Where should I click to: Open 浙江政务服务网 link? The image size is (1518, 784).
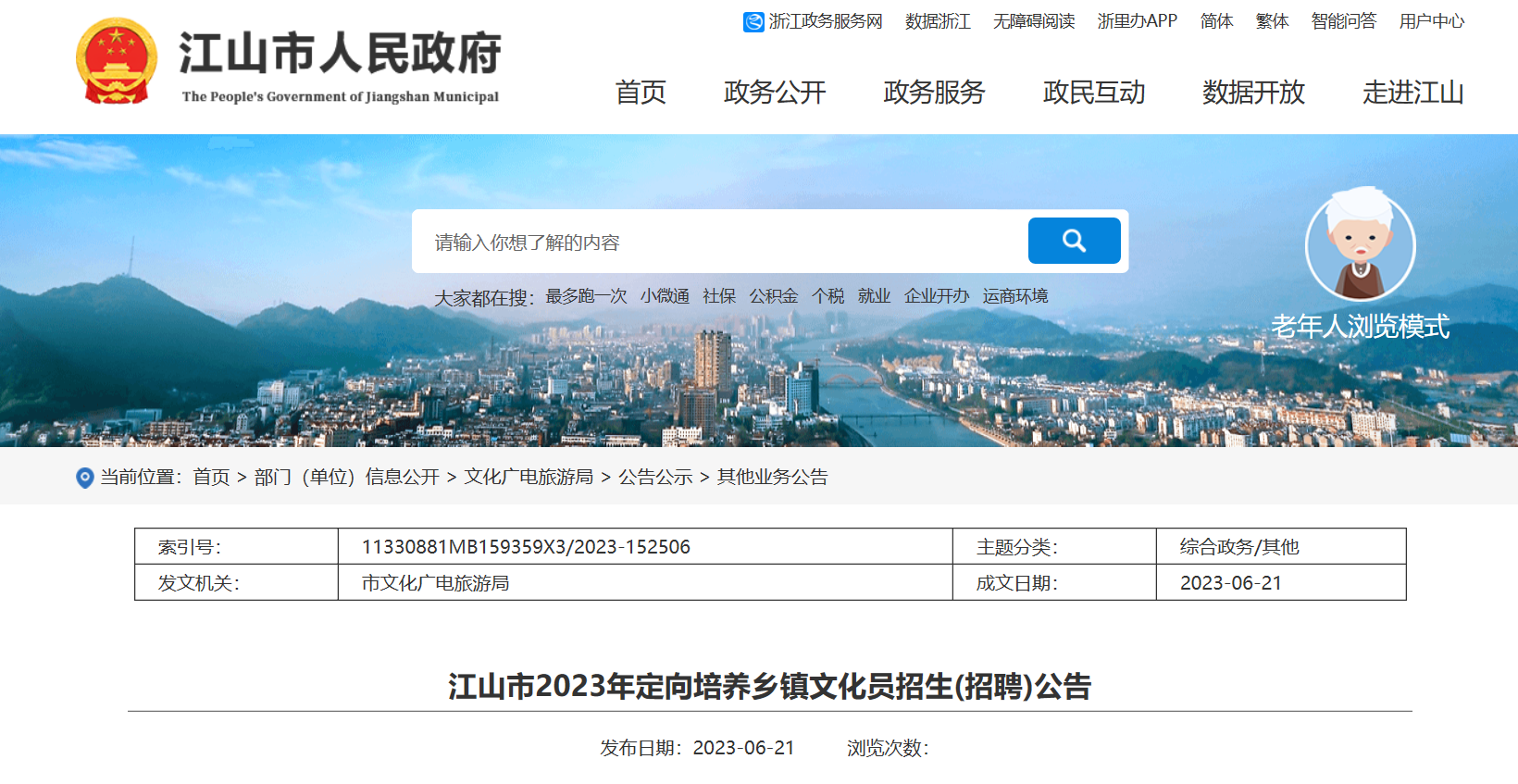tap(826, 21)
